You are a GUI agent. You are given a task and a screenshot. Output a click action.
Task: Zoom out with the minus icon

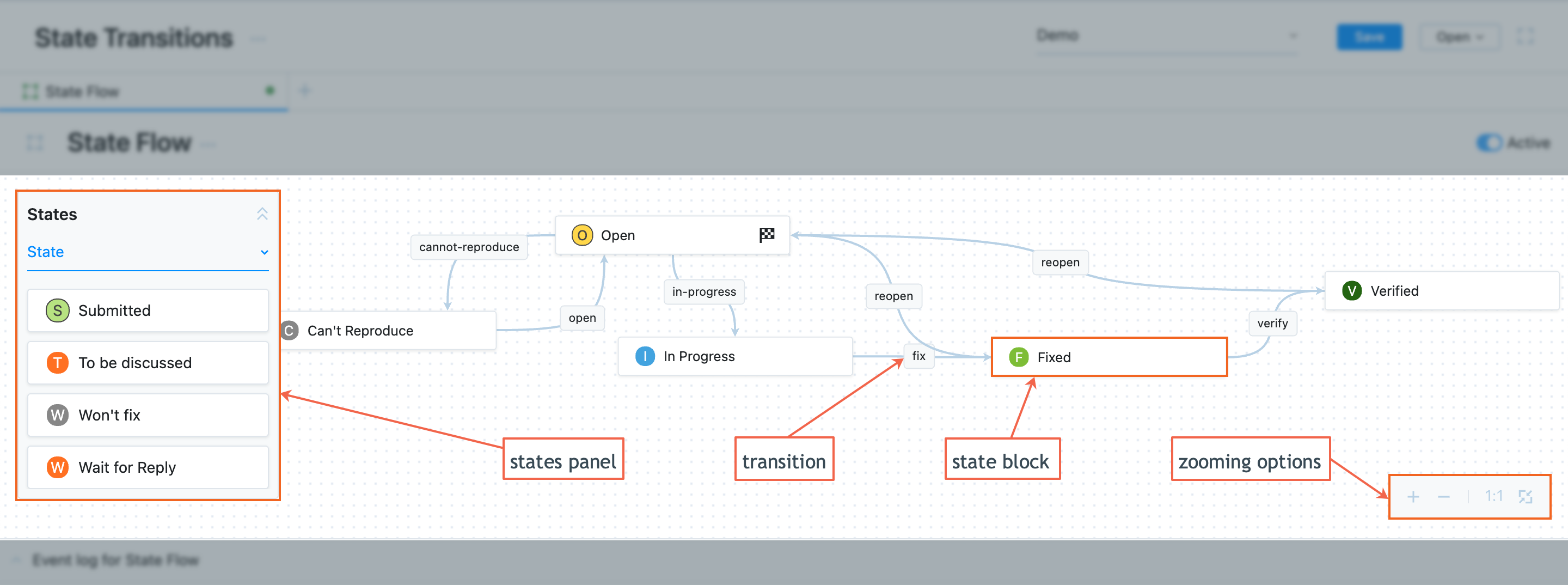click(x=1443, y=497)
